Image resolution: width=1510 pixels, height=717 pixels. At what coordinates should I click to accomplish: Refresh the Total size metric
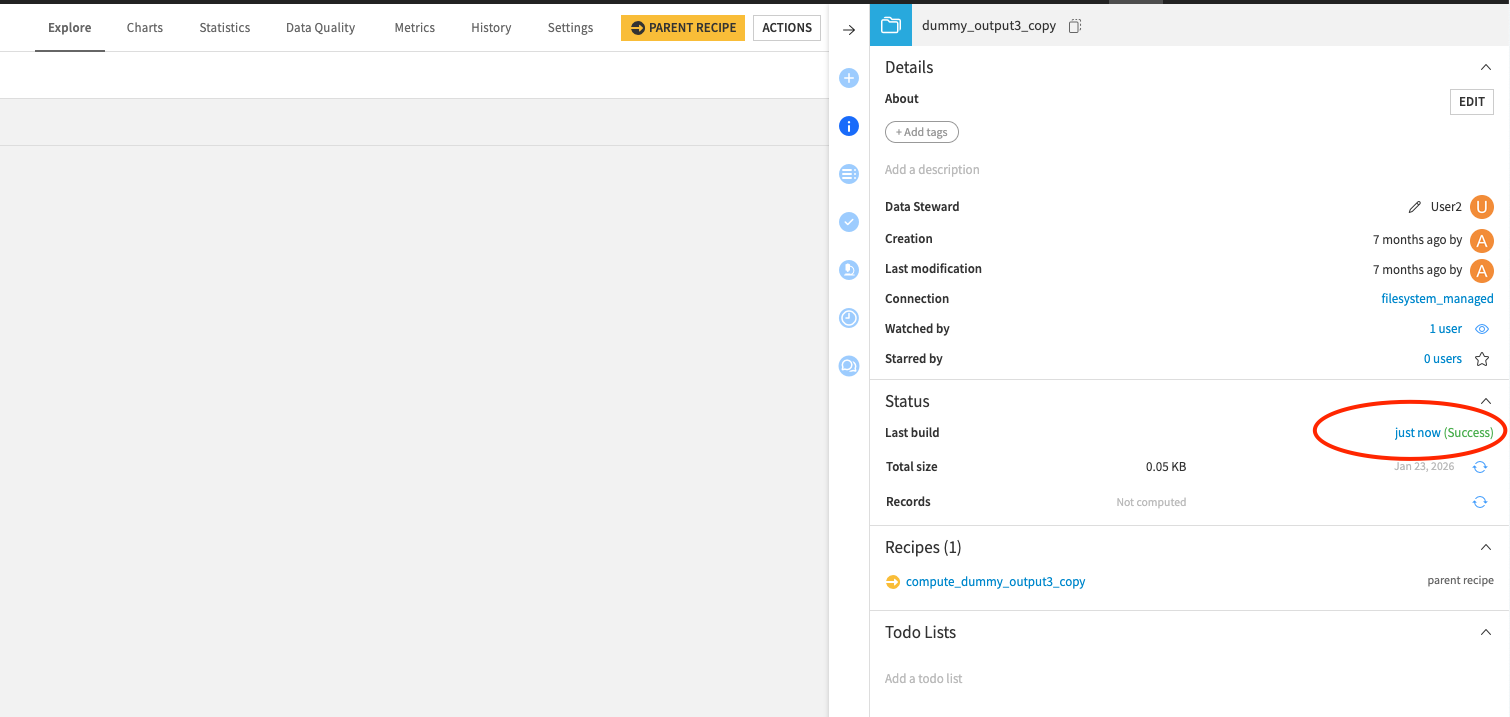coord(1480,467)
